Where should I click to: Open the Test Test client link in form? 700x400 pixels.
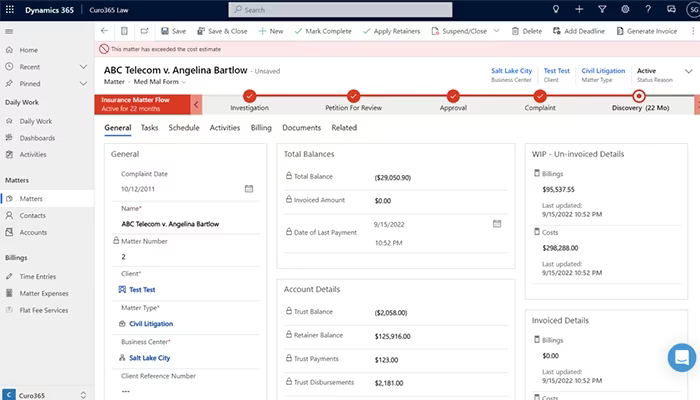coord(142,290)
